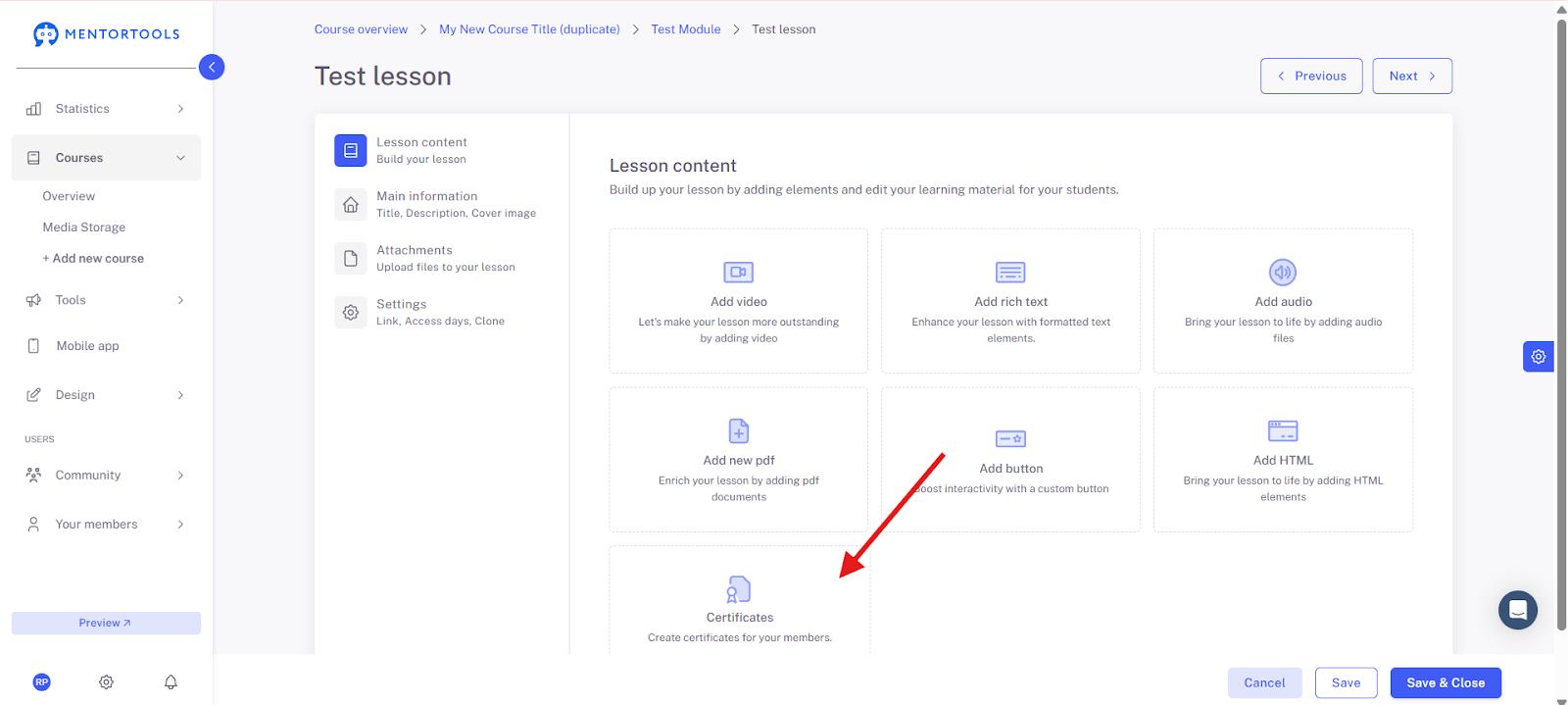Click the Certificates card title
The image size is (1568, 705).
pyautogui.click(x=740, y=618)
